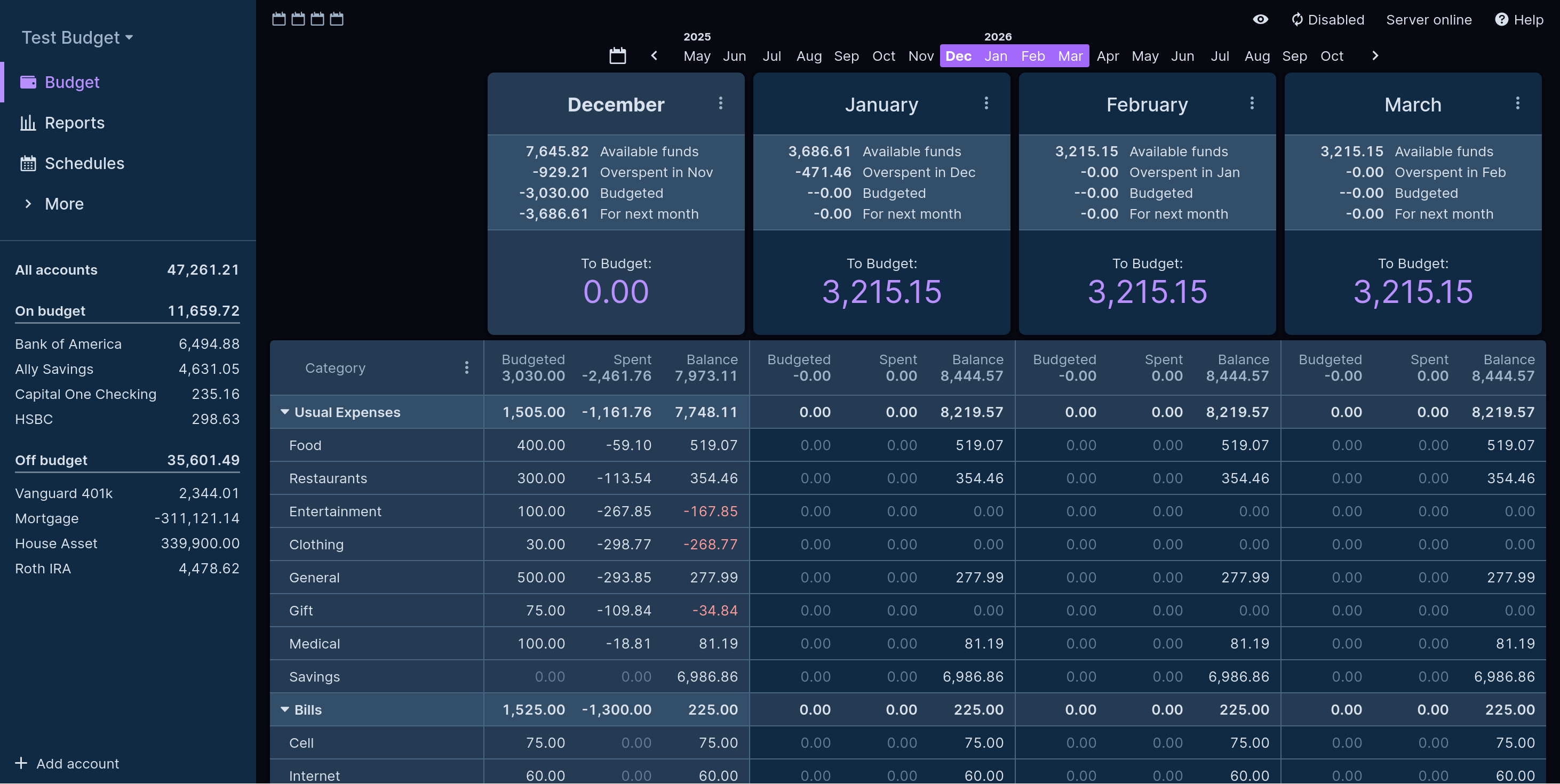Collapse the Bills category group

point(284,709)
